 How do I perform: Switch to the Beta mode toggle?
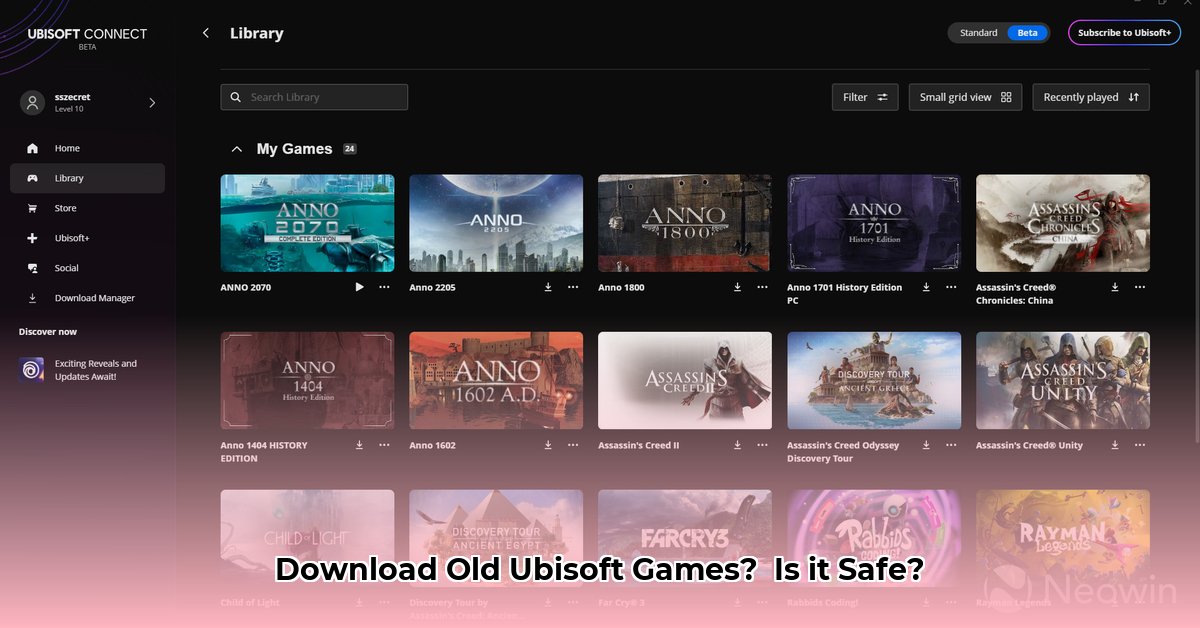click(1028, 32)
